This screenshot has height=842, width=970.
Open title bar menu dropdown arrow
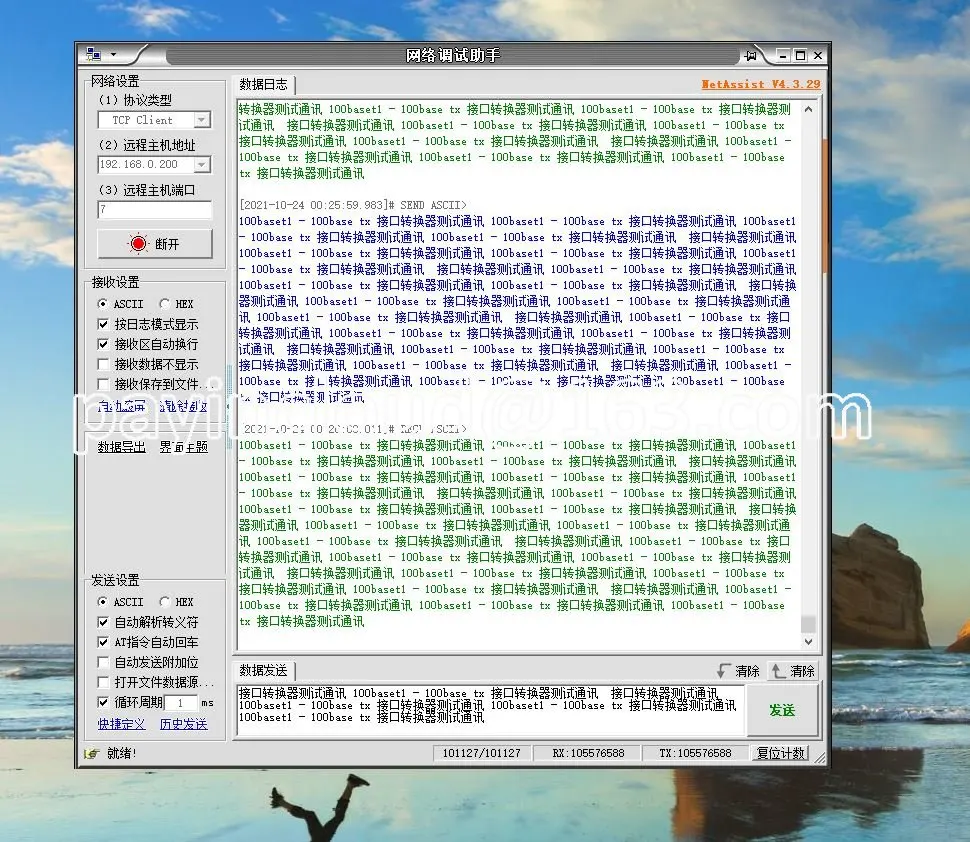coord(113,55)
